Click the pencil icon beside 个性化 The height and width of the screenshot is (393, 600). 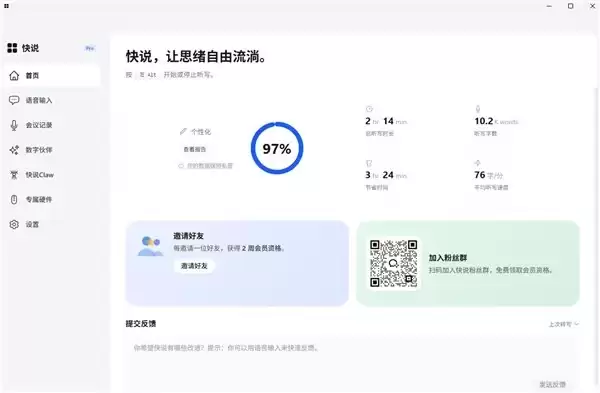tap(183, 132)
